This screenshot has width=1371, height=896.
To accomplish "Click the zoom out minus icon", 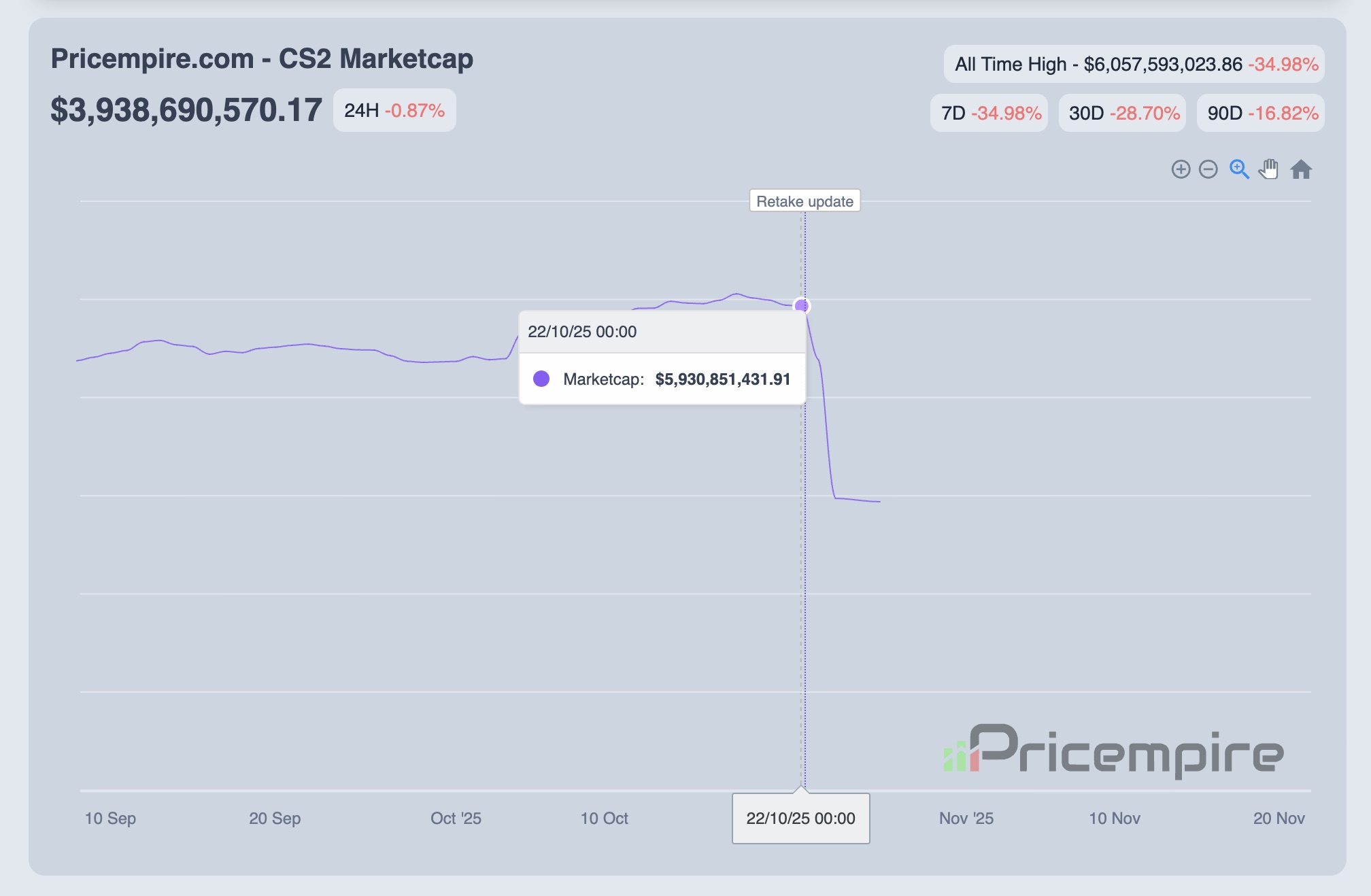I will click(1208, 169).
